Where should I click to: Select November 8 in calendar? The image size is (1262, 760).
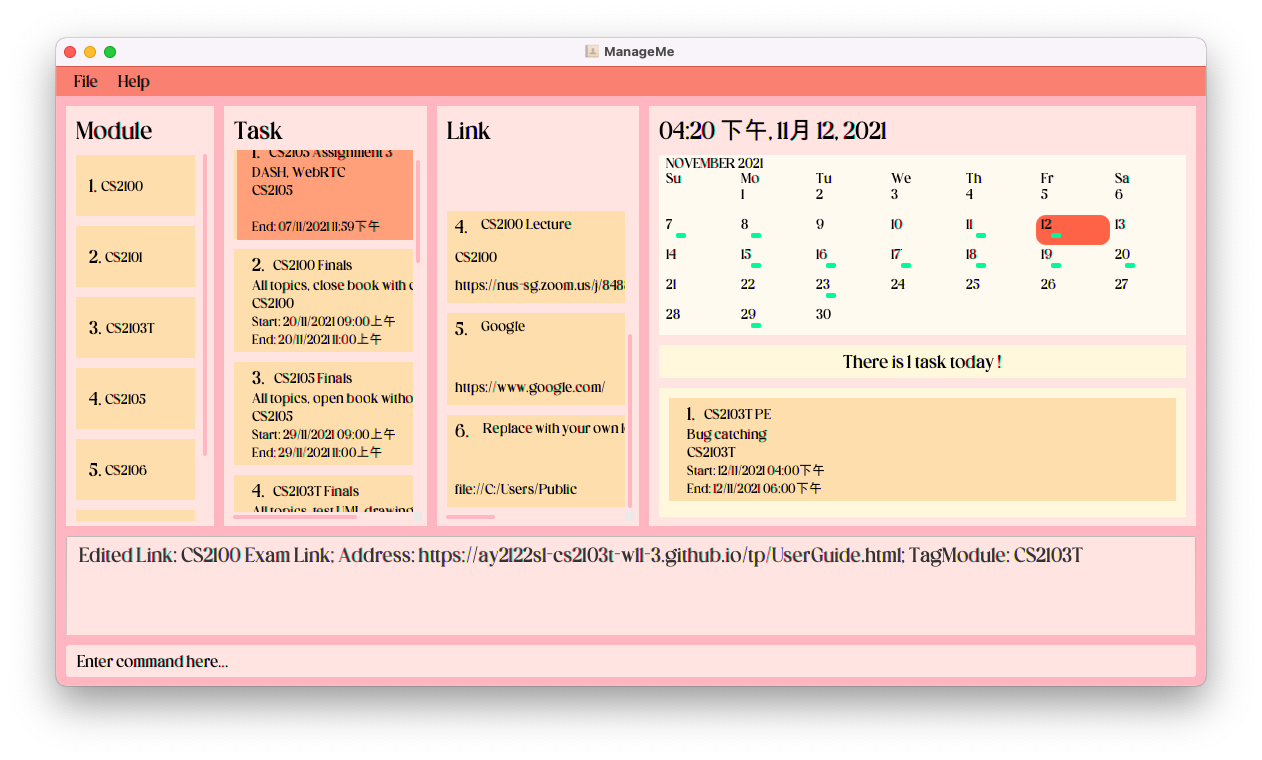tap(745, 225)
